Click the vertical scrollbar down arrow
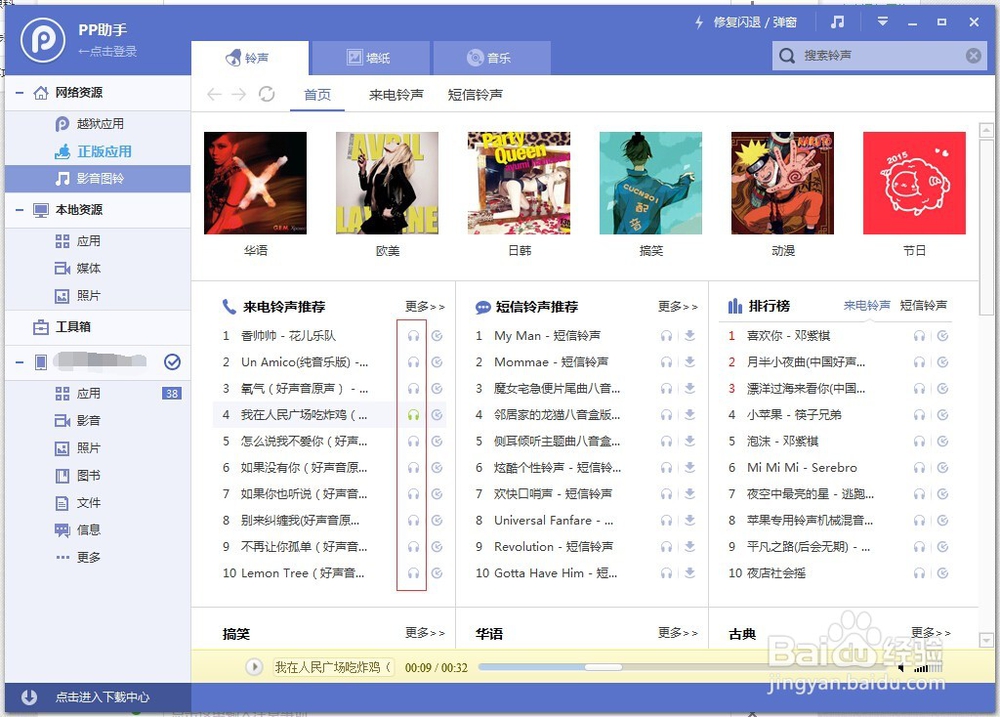1000x717 pixels. point(986,640)
